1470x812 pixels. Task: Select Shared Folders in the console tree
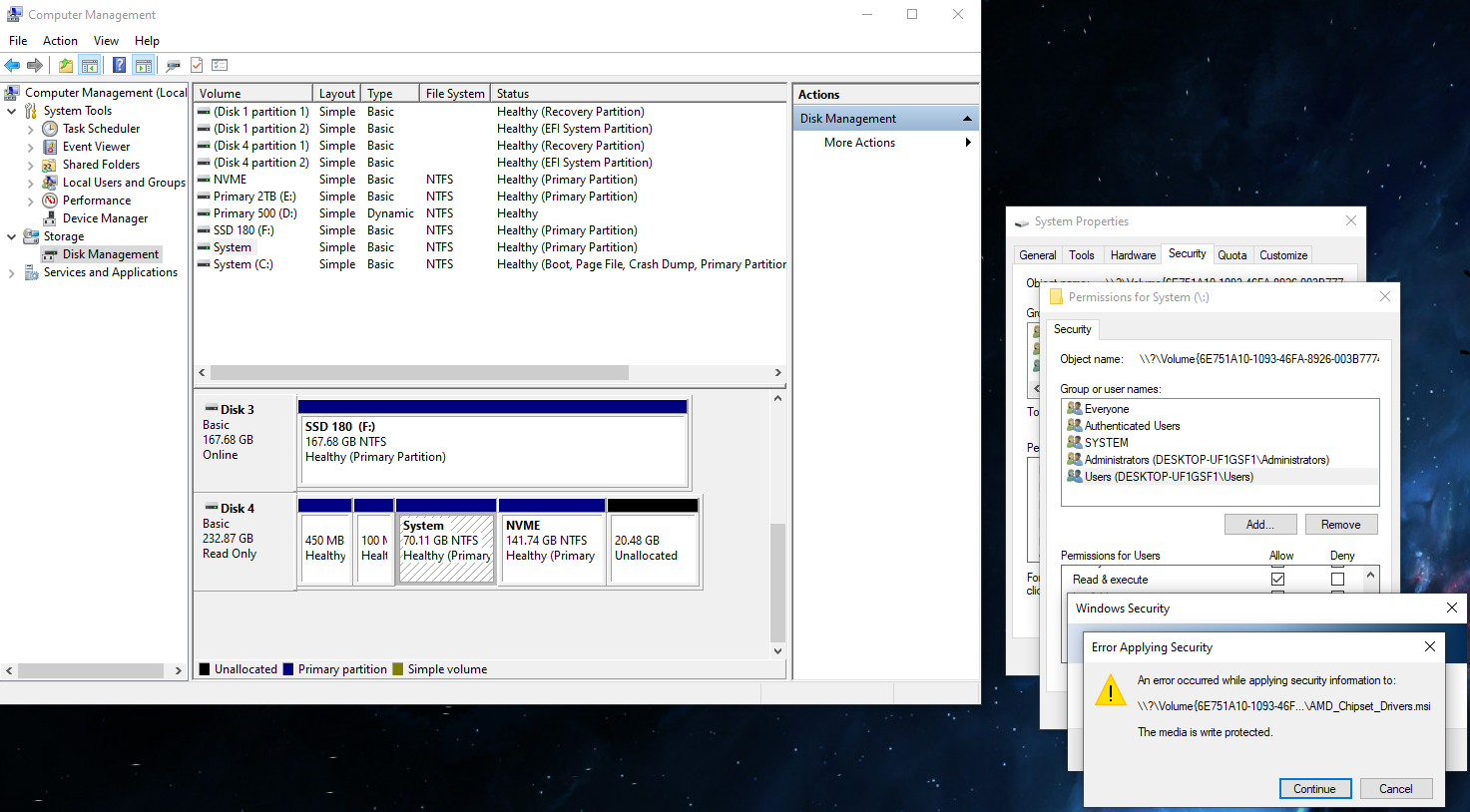pos(101,165)
